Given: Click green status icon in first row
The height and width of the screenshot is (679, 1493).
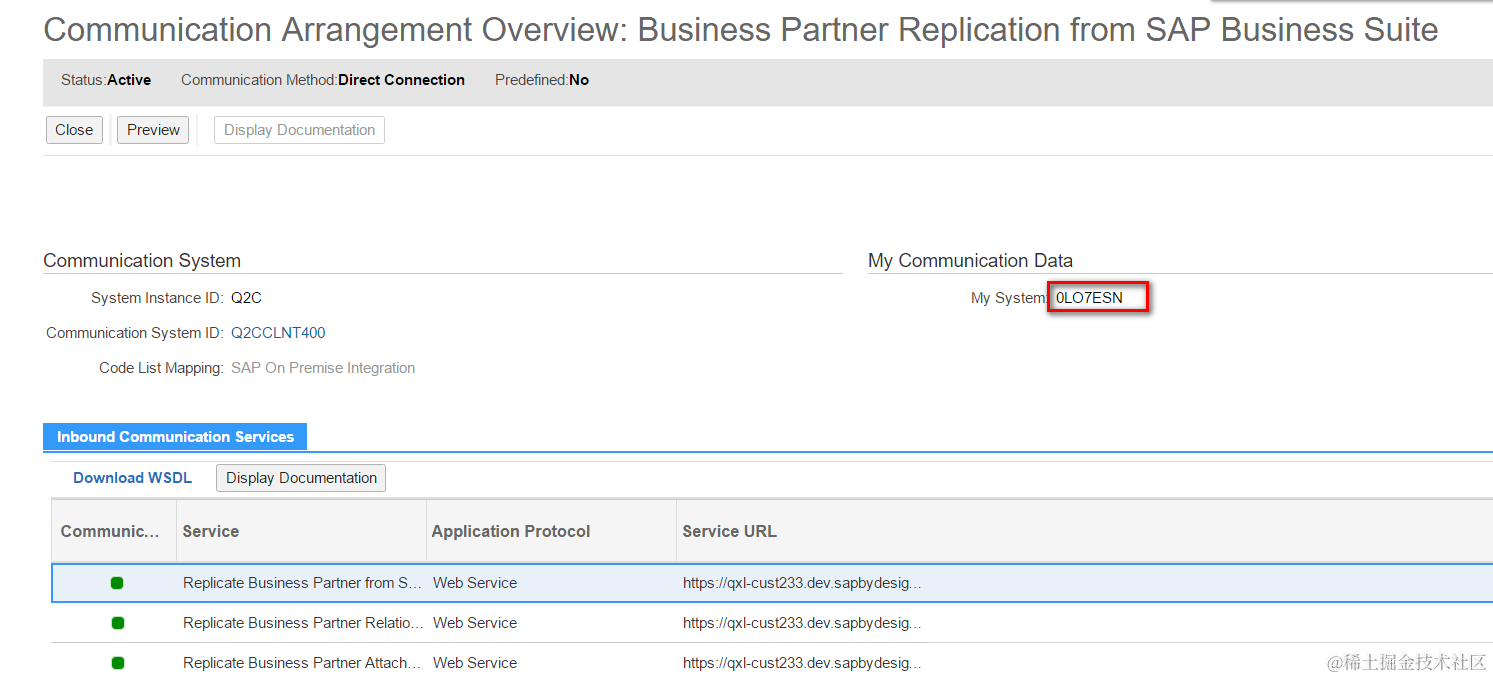Looking at the screenshot, I should pos(117,583).
